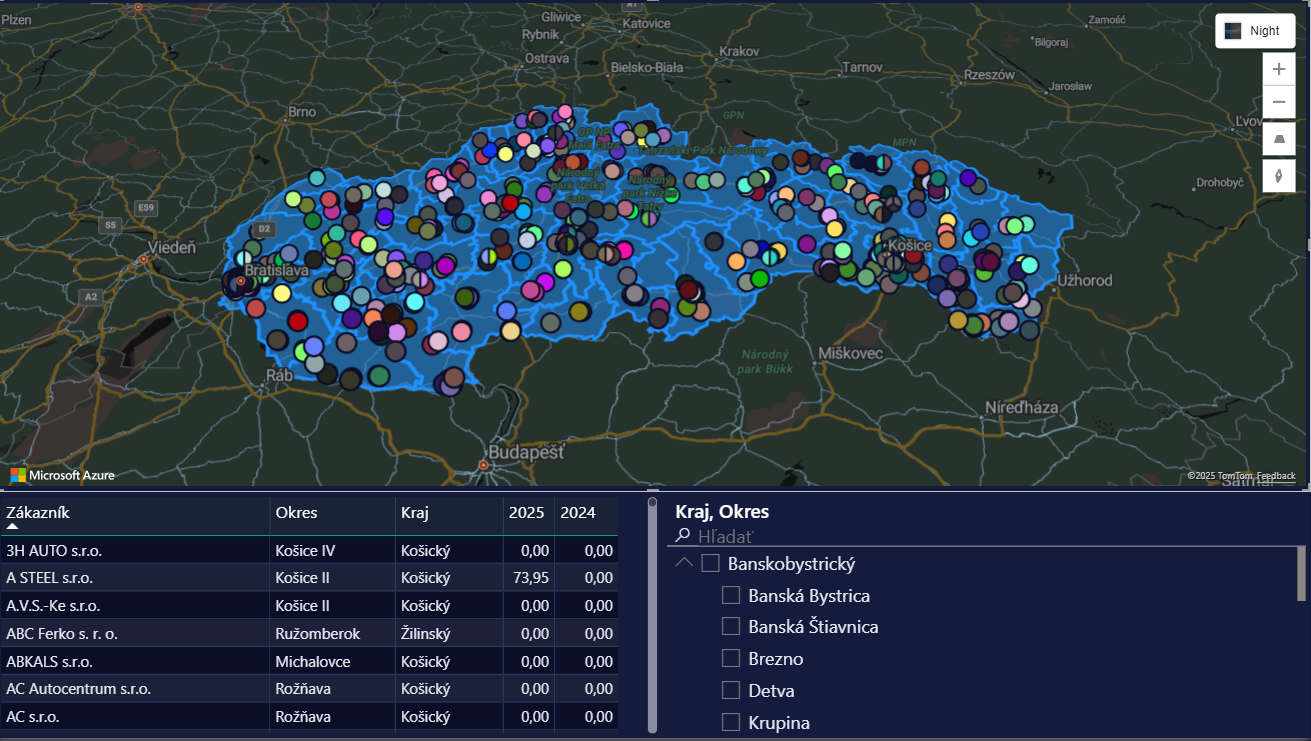1311x741 pixels.
Task: Collapse the Banskobystrický region node
Action: [684, 563]
